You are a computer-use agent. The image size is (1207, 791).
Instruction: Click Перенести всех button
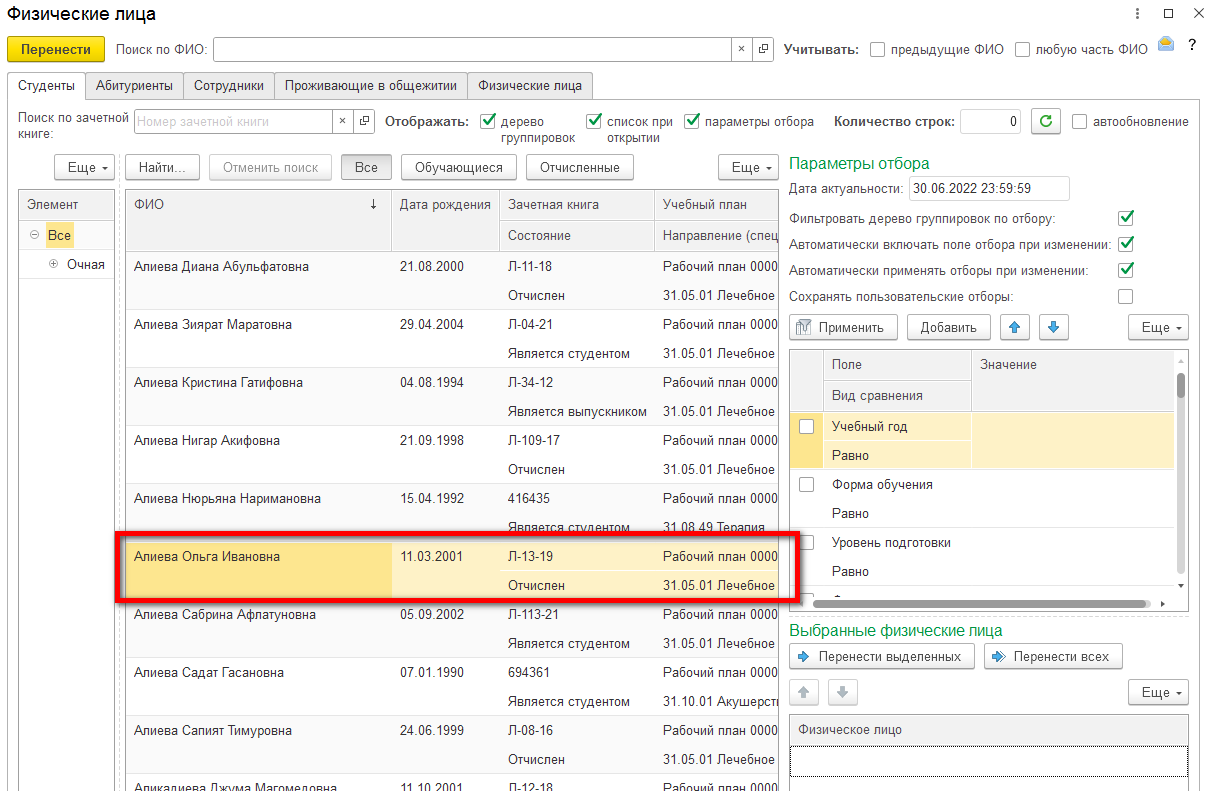pyautogui.click(x=1053, y=656)
